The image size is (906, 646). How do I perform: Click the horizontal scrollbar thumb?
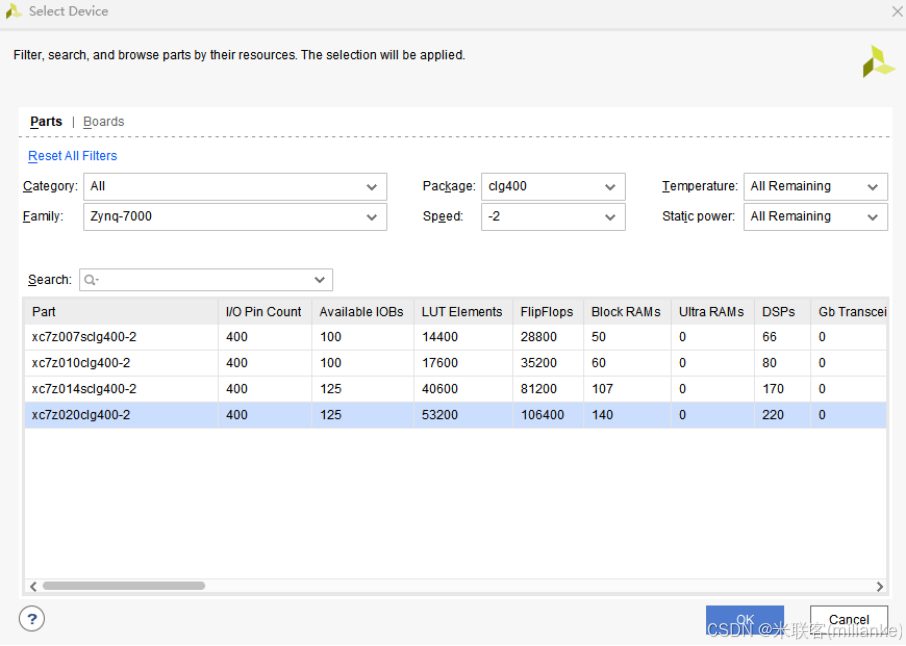pos(124,586)
